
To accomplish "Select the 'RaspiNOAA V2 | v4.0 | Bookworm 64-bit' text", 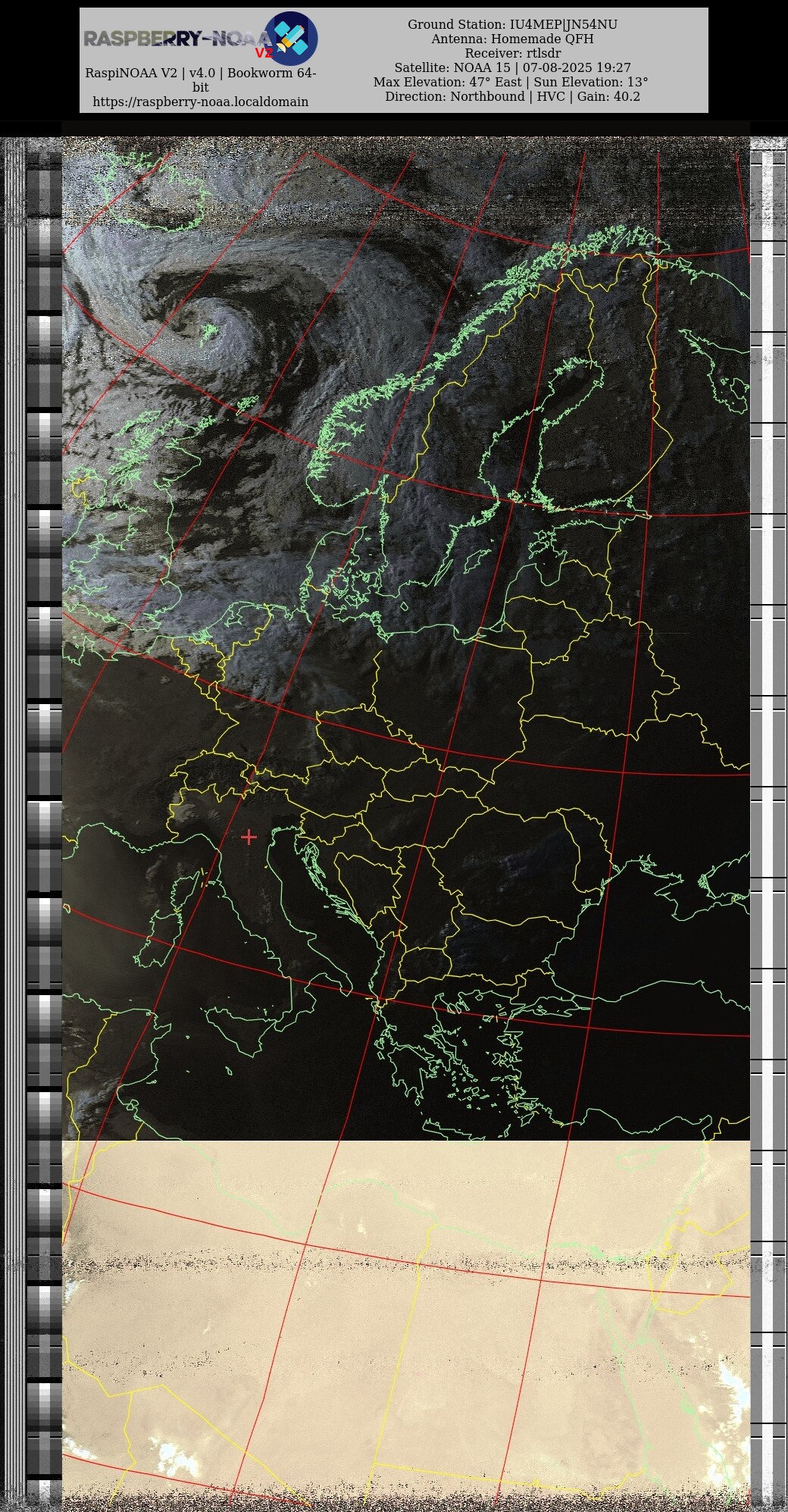I will [201, 80].
